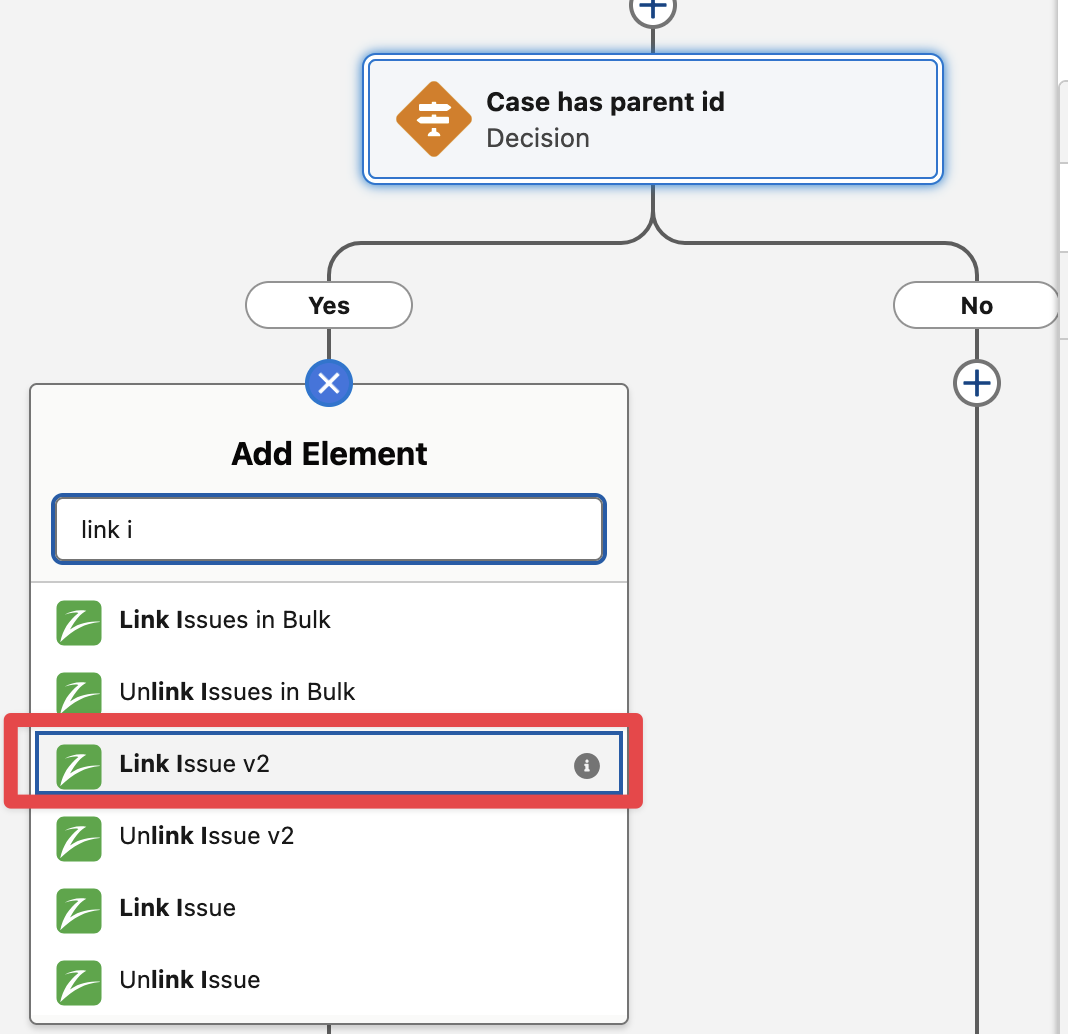Viewport: 1068px width, 1034px height.
Task: Click green icon for Link Issues in Bulk
Action: pyautogui.click(x=79, y=621)
